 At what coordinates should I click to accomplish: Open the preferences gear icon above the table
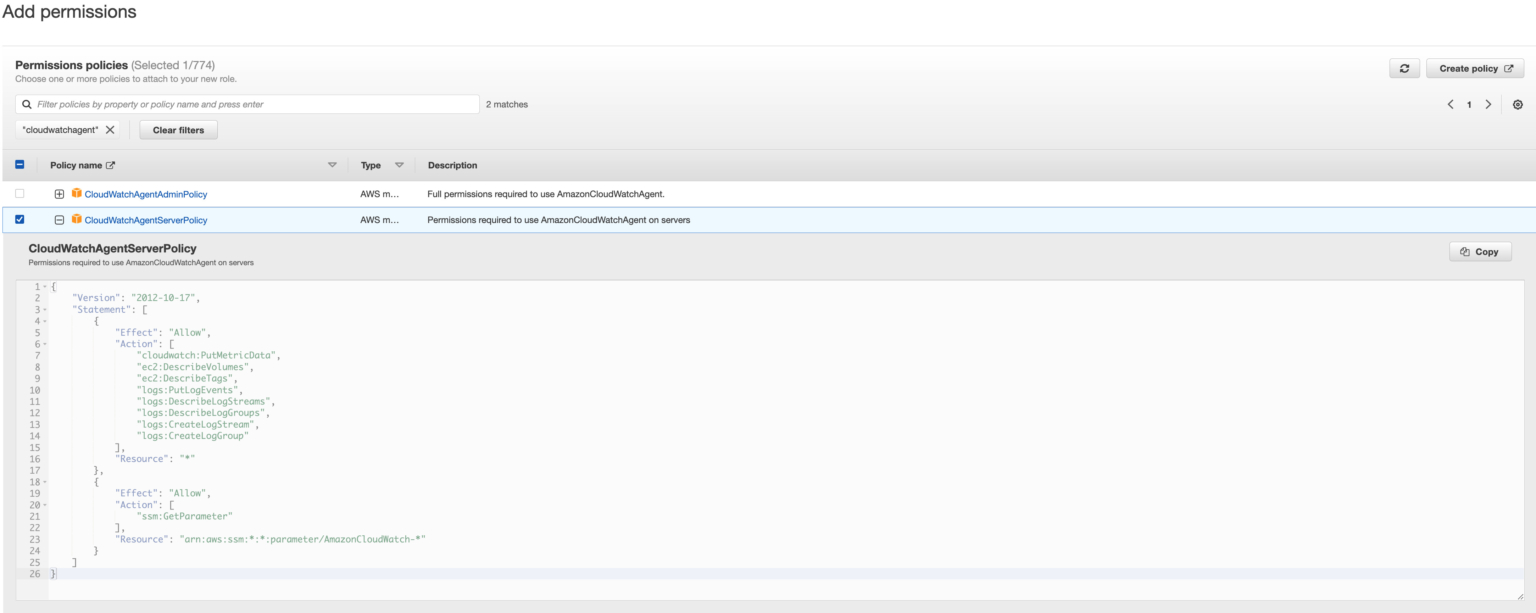click(x=1517, y=104)
